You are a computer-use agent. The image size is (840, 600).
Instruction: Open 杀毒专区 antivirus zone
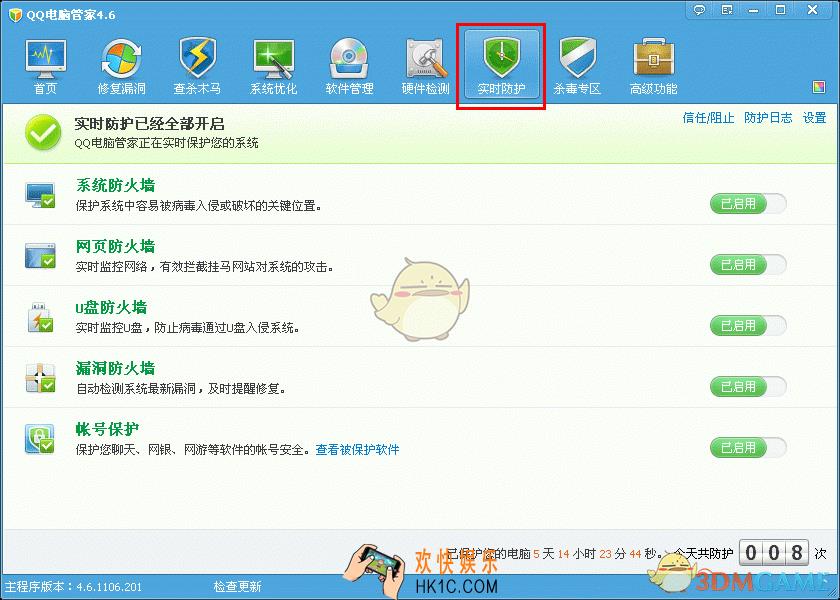(577, 66)
